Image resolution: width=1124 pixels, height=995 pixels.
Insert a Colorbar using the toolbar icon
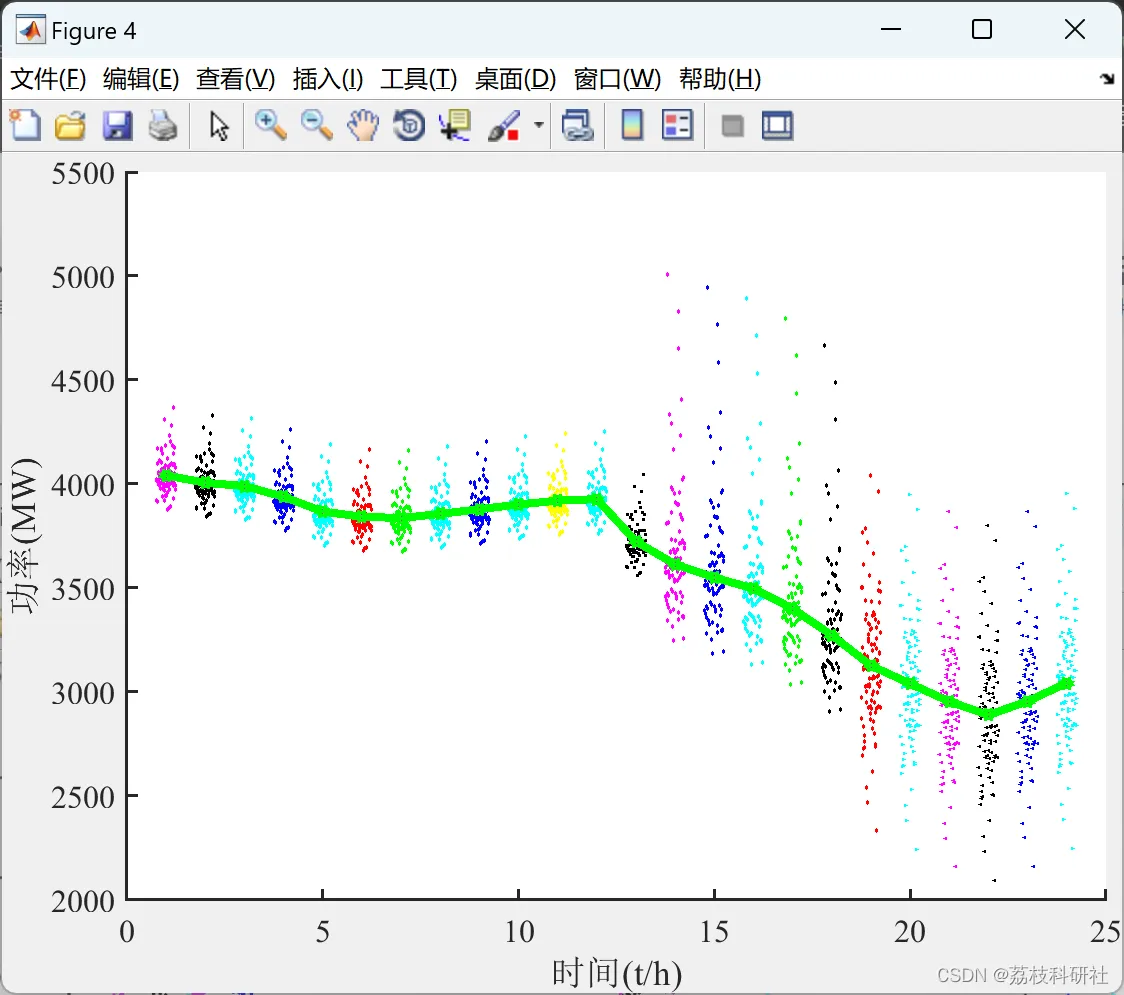click(632, 125)
